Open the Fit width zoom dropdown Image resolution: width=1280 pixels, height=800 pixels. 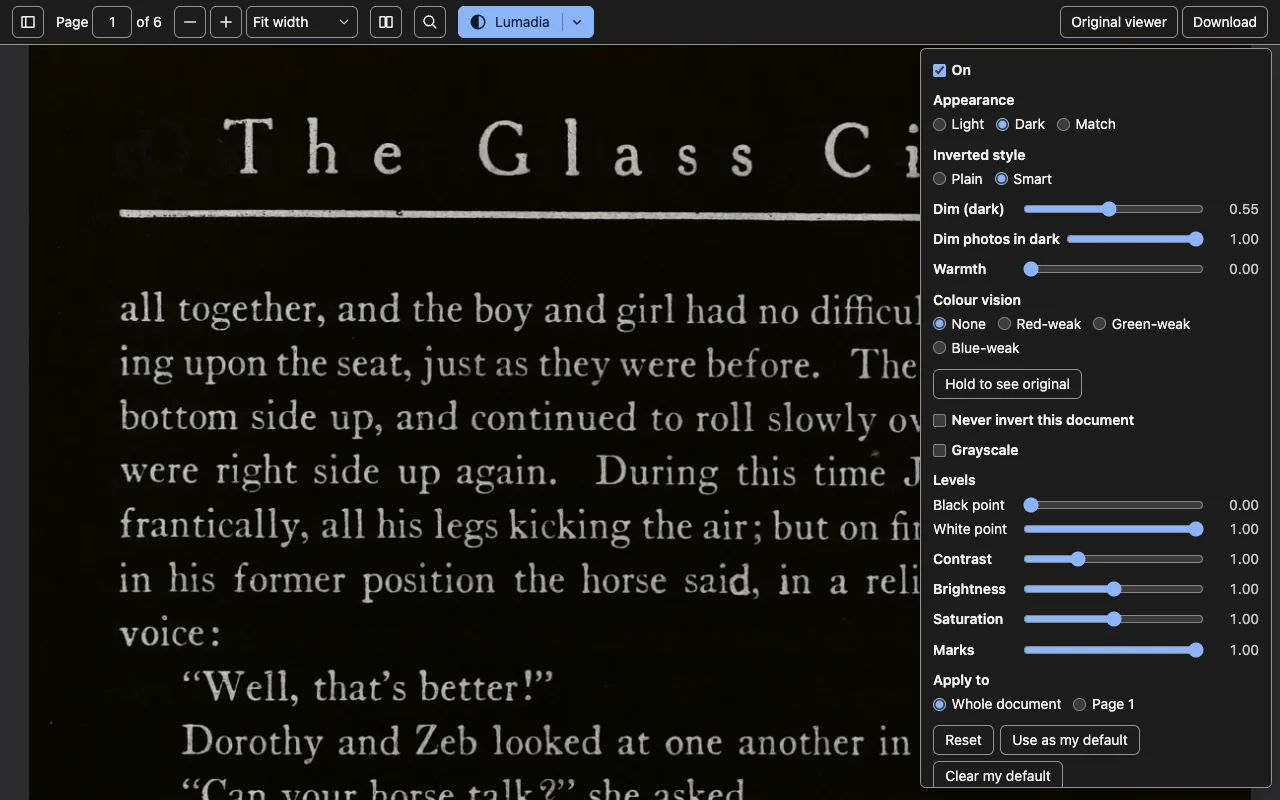(x=302, y=22)
